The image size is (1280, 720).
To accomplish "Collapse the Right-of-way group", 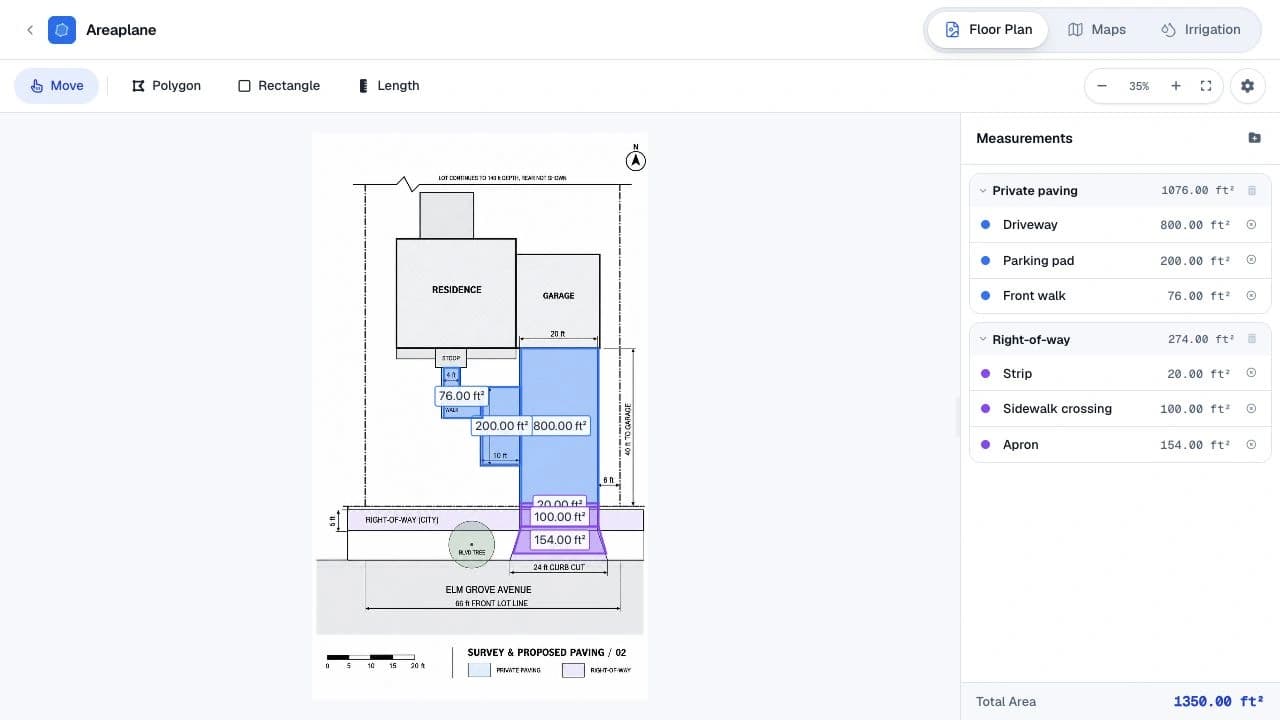I will tap(983, 340).
